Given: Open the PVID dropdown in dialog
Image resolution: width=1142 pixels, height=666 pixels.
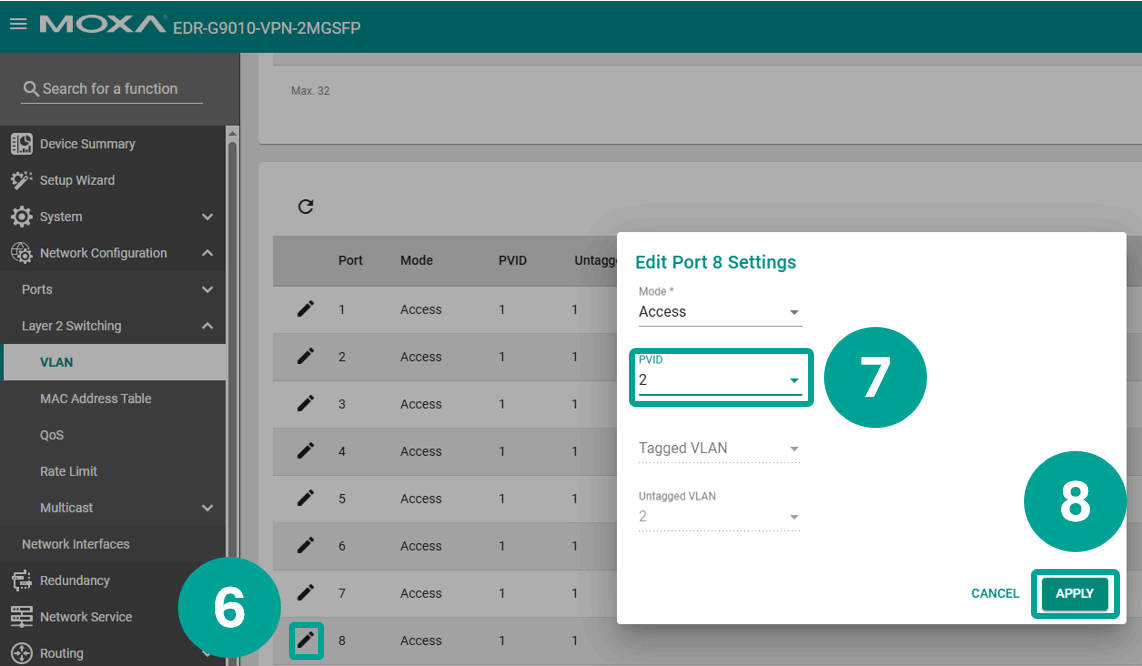Looking at the screenshot, I should 719,380.
